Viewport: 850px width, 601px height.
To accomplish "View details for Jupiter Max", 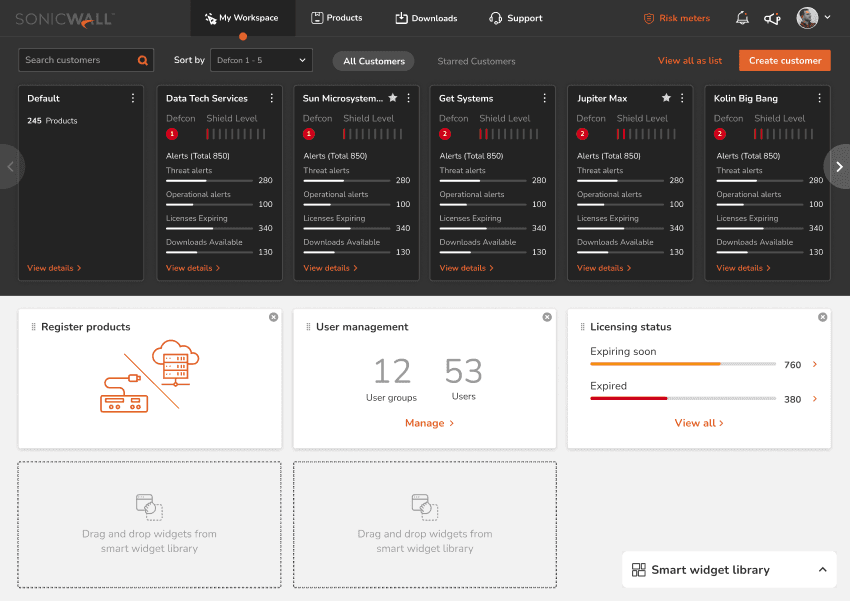I will coord(604,268).
